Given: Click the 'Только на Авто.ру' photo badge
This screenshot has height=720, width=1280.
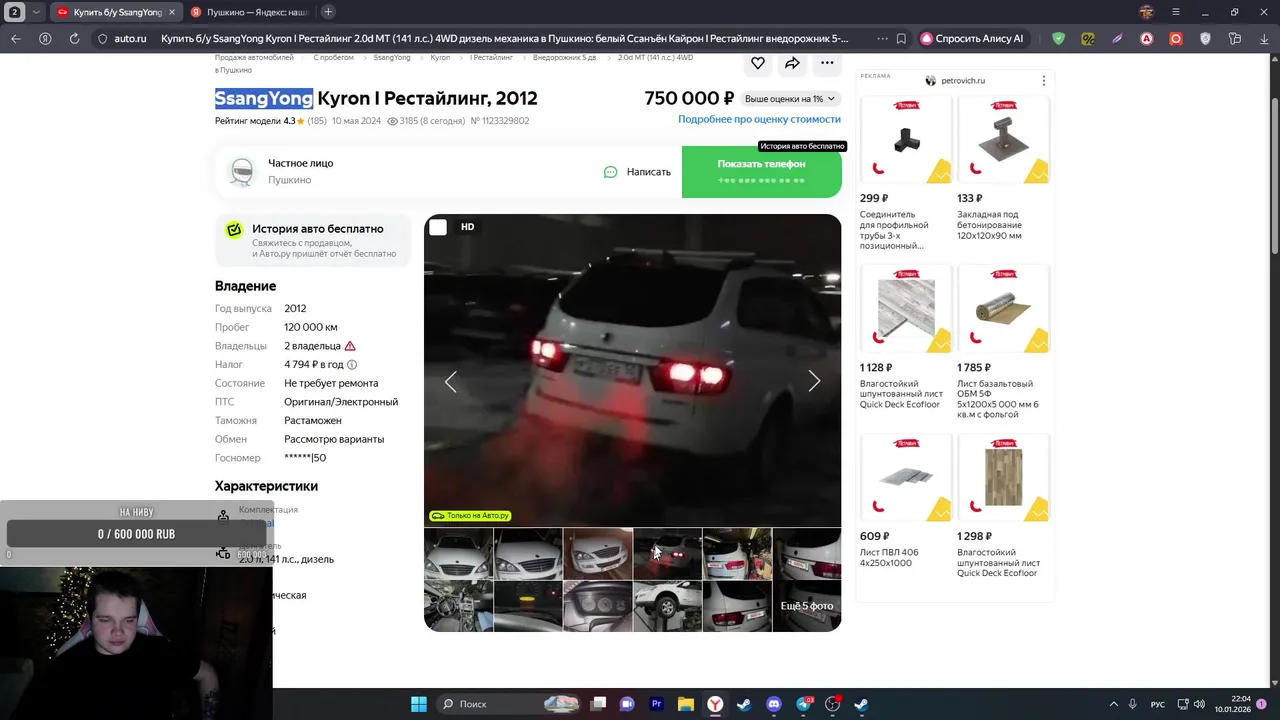Looking at the screenshot, I should 470,516.
